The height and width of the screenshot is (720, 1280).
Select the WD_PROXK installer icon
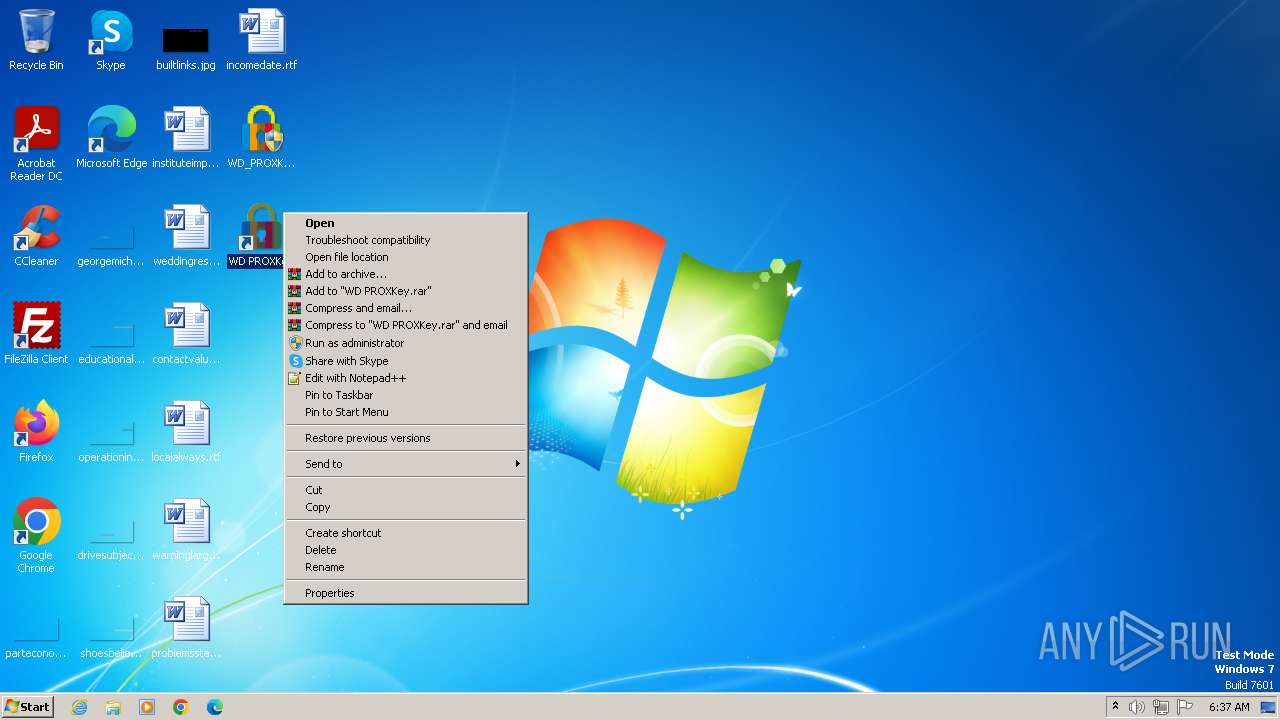pos(261,138)
